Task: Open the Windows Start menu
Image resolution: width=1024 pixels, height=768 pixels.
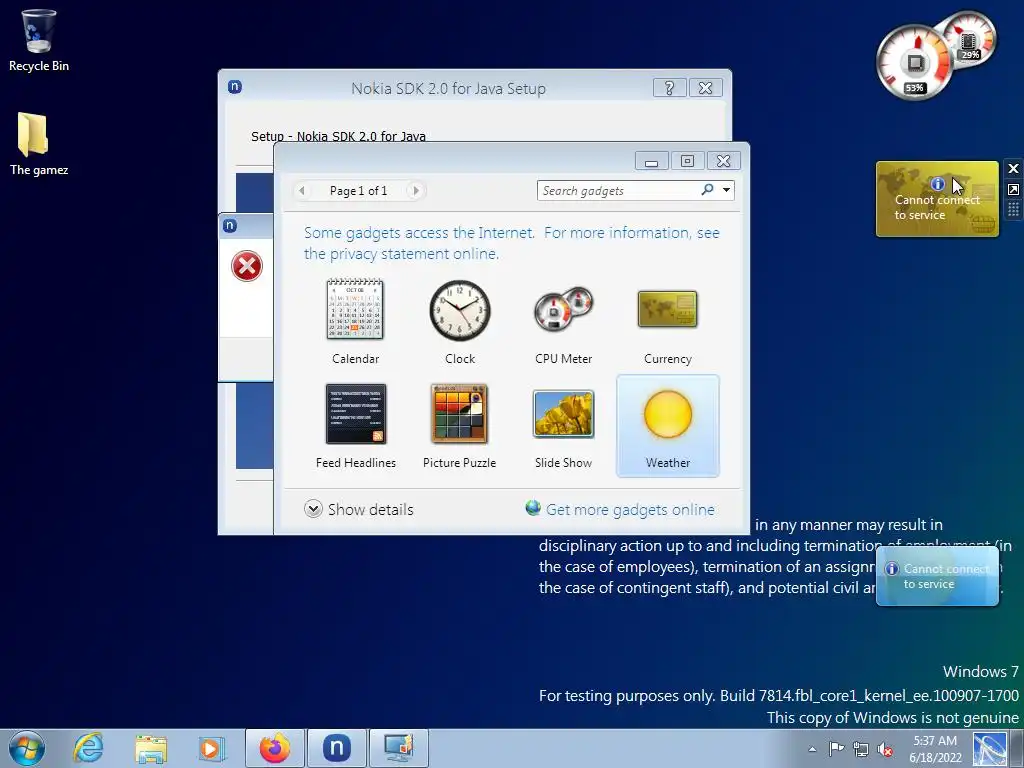Action: tap(27, 748)
